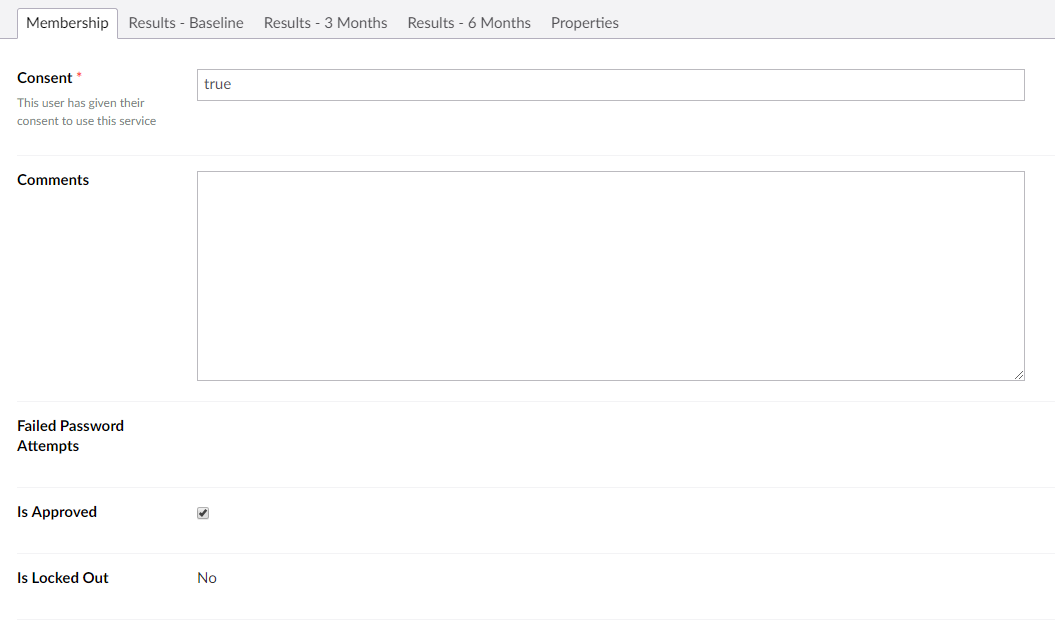1055x620 pixels.
Task: Go to the Results - 6 Months tab
Action: pyautogui.click(x=469, y=23)
